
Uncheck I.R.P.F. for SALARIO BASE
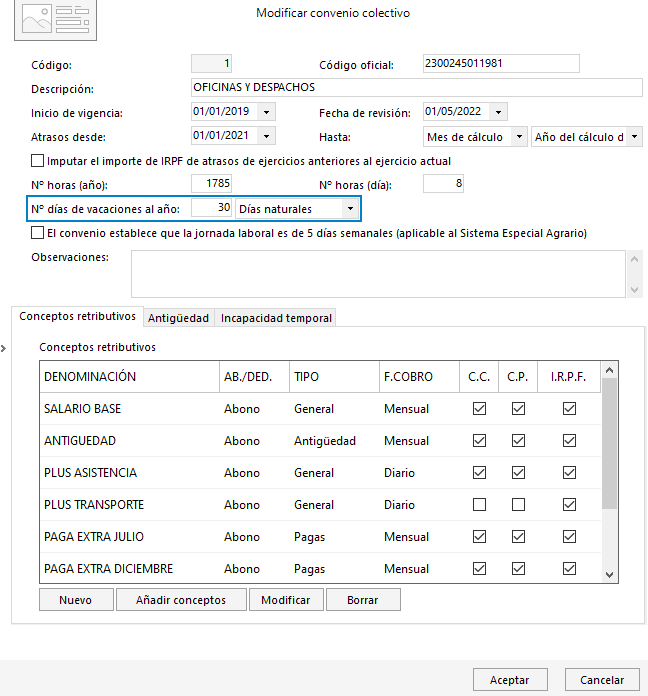click(569, 408)
